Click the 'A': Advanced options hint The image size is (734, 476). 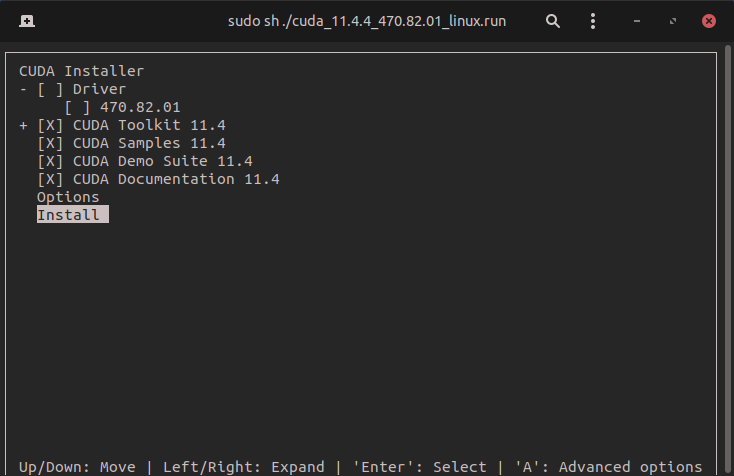click(608, 467)
